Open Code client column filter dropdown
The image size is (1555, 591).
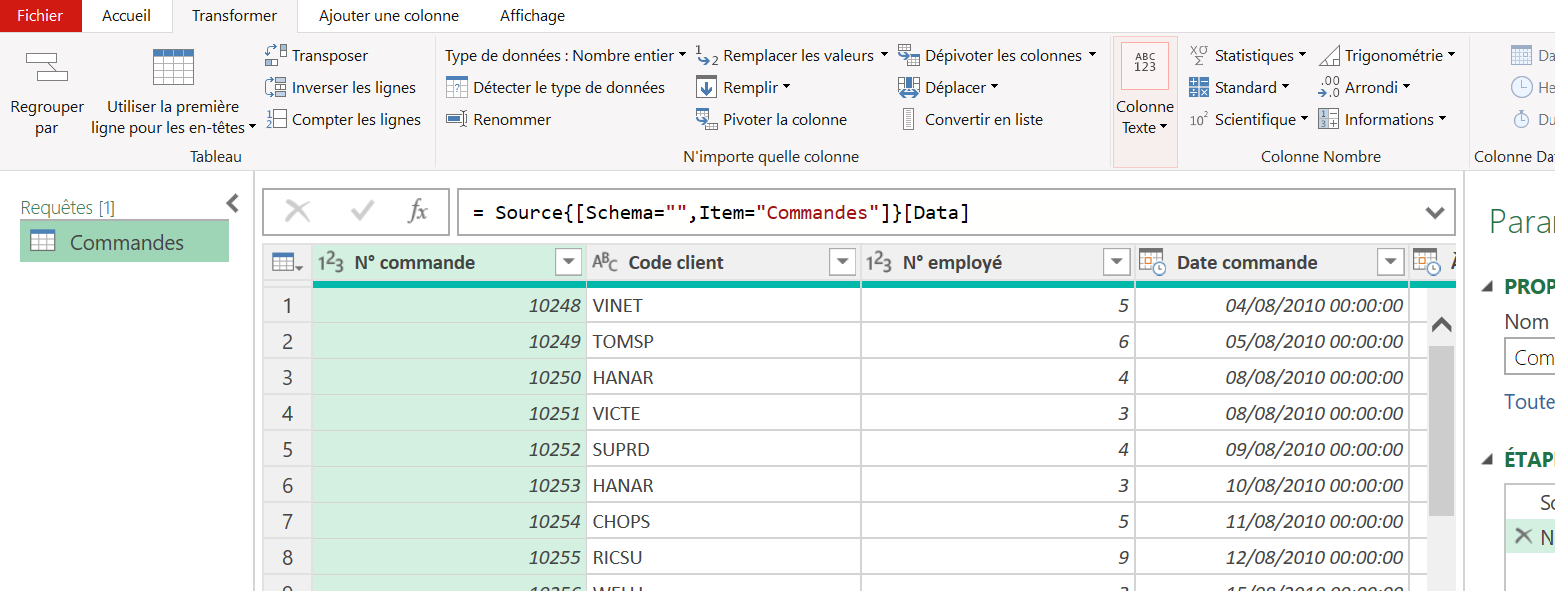point(842,262)
